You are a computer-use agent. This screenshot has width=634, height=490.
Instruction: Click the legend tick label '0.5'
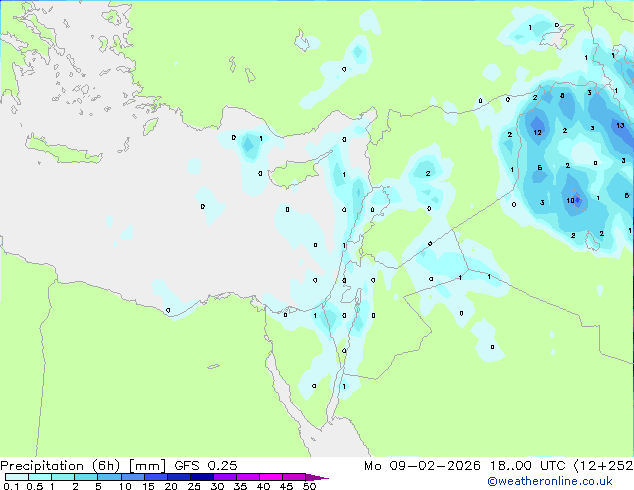point(34,486)
